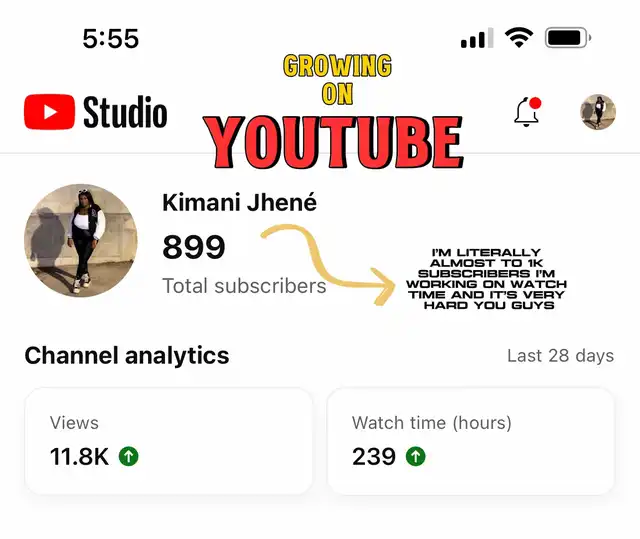Viewport: 640px width, 539px height.
Task: Click the red YouTube play logo
Action: (x=49, y=112)
